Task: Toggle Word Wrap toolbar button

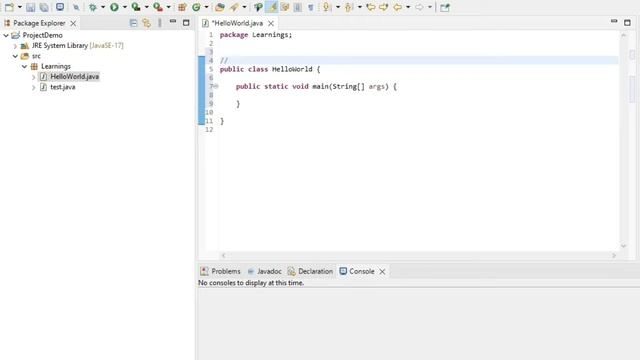Action: (x=285, y=7)
